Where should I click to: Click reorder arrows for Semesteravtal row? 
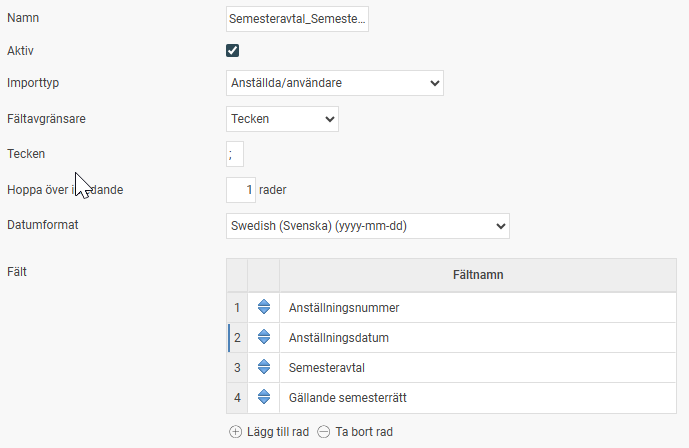pyautogui.click(x=264, y=367)
